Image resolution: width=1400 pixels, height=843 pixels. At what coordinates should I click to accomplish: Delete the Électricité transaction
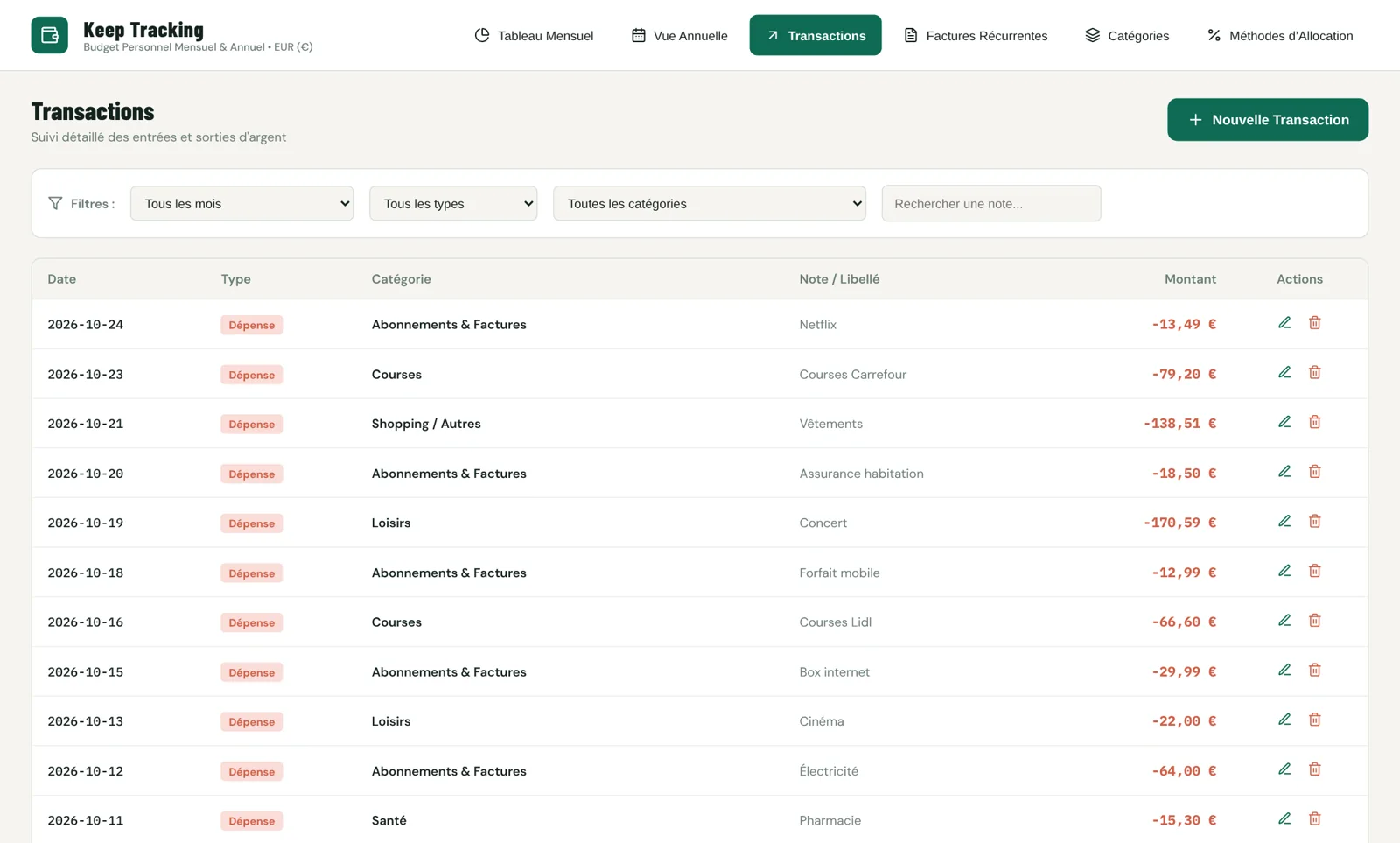[1314, 769]
